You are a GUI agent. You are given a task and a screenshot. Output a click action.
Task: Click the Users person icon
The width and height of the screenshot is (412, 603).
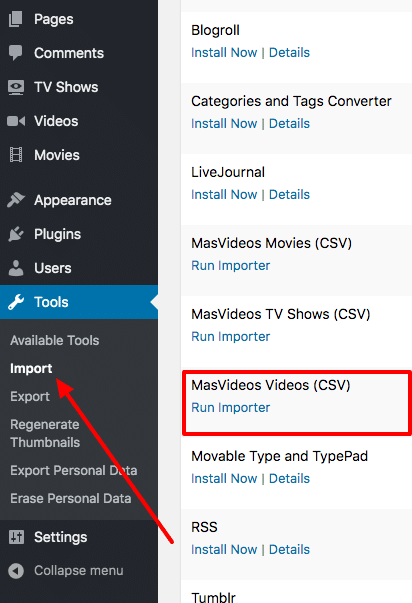coord(16,268)
